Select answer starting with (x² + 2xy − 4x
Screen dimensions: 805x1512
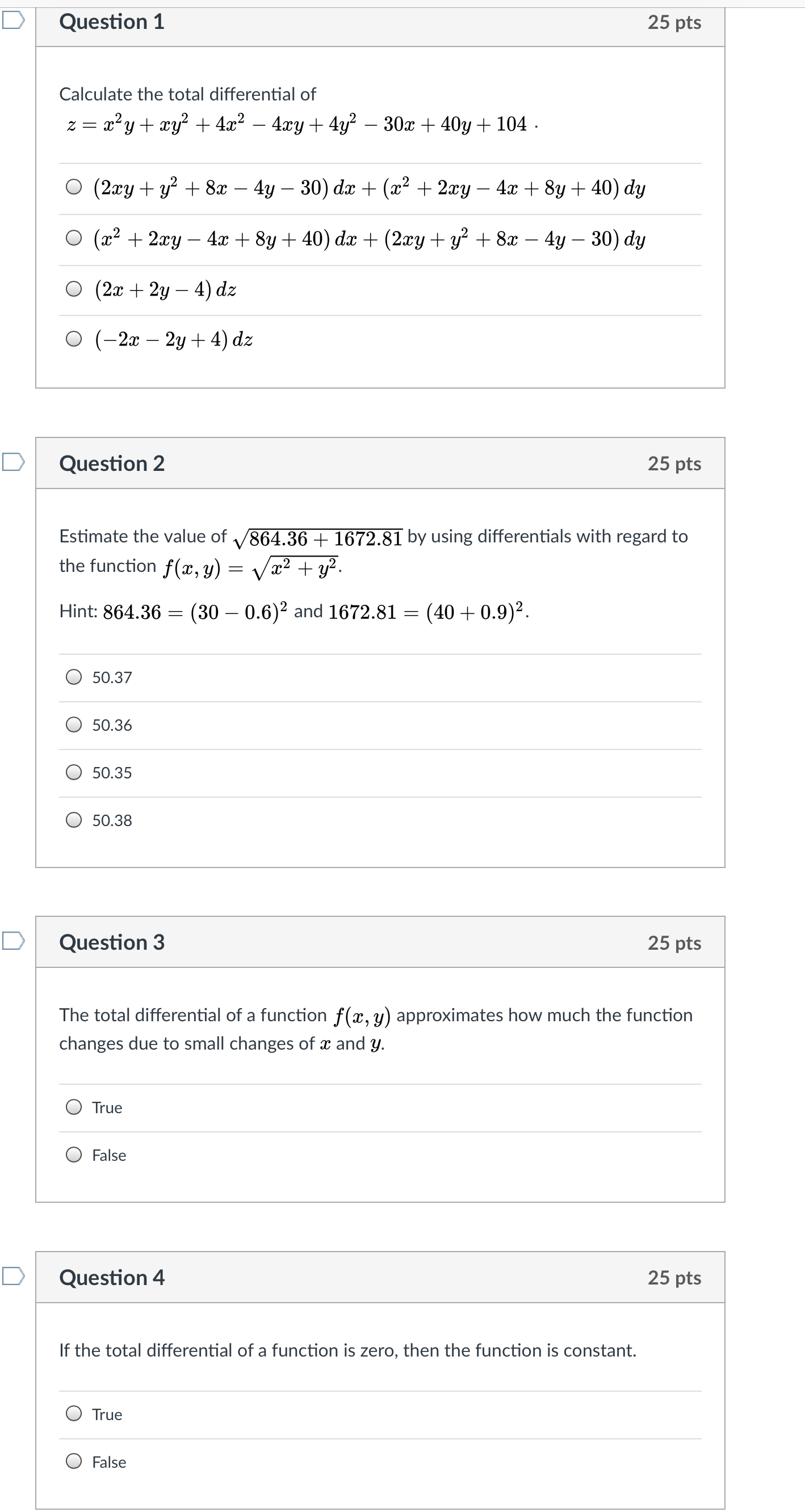click(x=73, y=238)
